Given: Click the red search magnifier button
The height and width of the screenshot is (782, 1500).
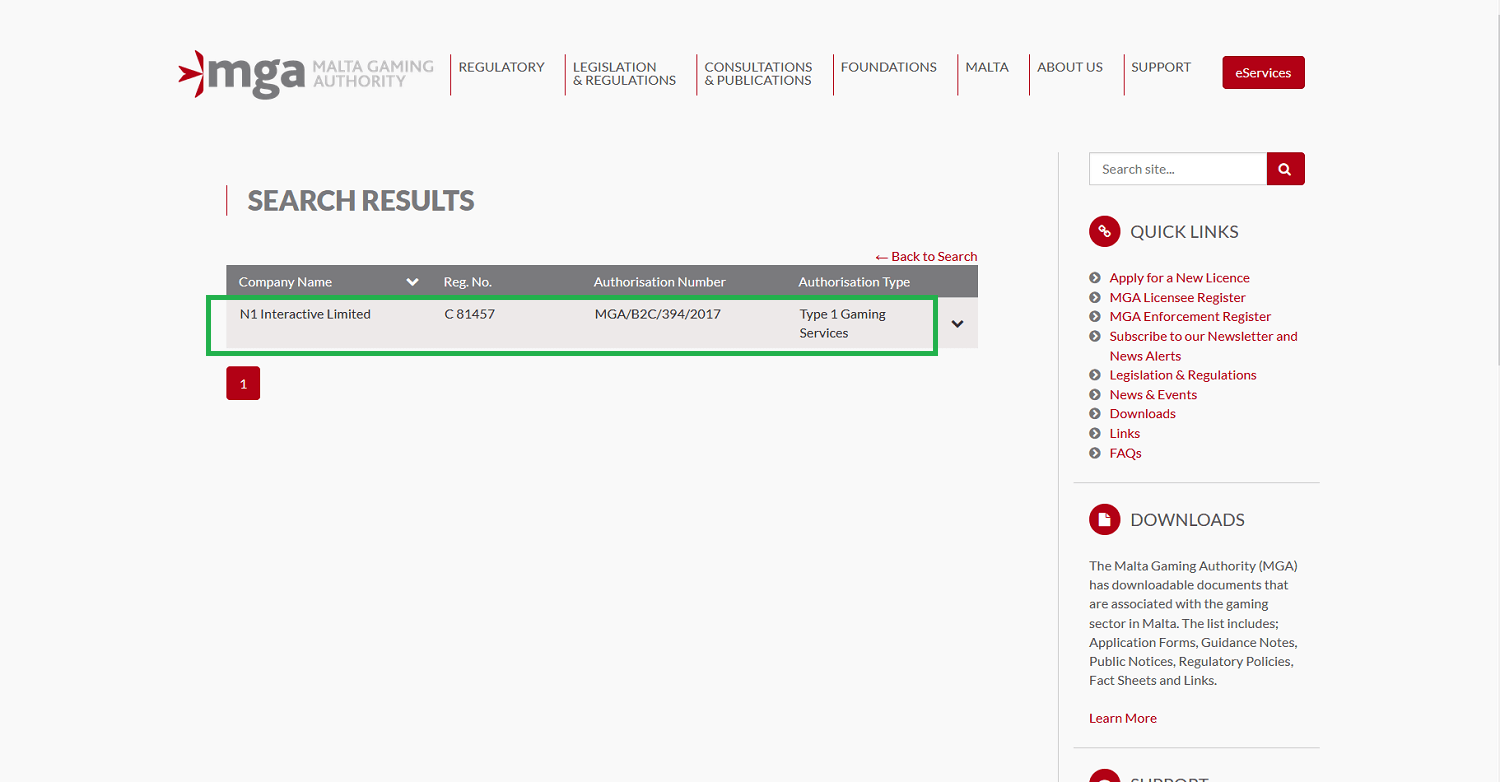Looking at the screenshot, I should pyautogui.click(x=1285, y=169).
